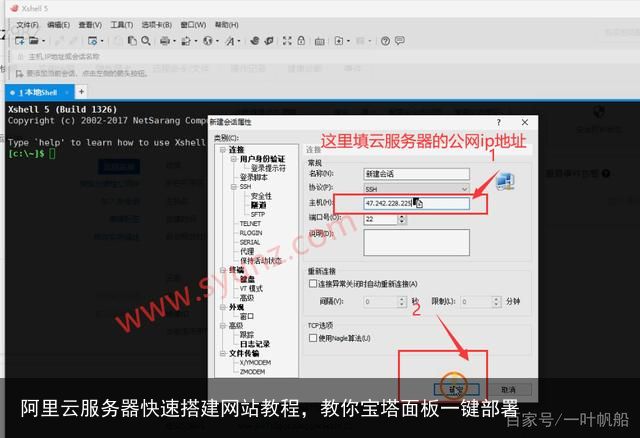Screen dimensions: 640x438
Task: Select SFTP in category tree
Action: pos(258,214)
